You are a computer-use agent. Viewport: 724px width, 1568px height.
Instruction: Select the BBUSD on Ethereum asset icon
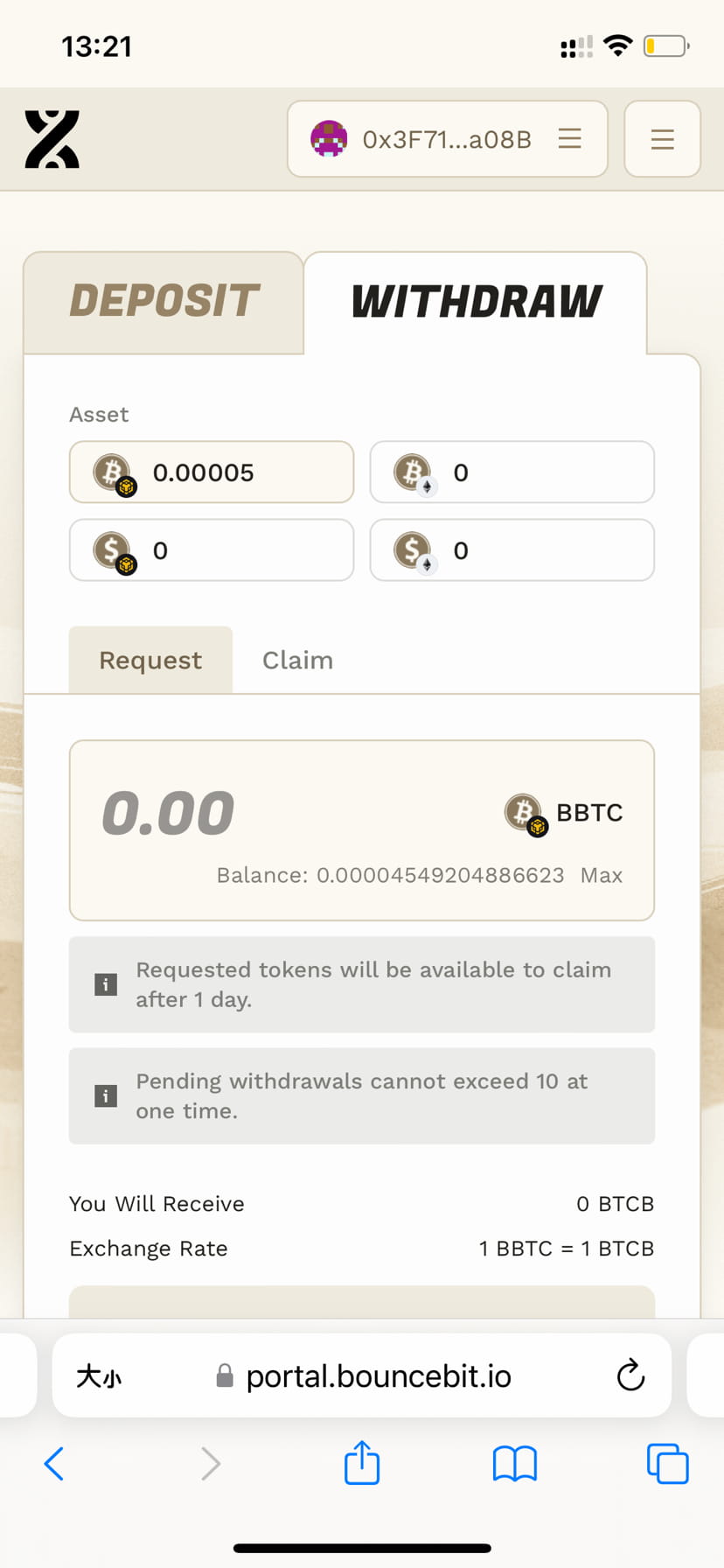414,550
